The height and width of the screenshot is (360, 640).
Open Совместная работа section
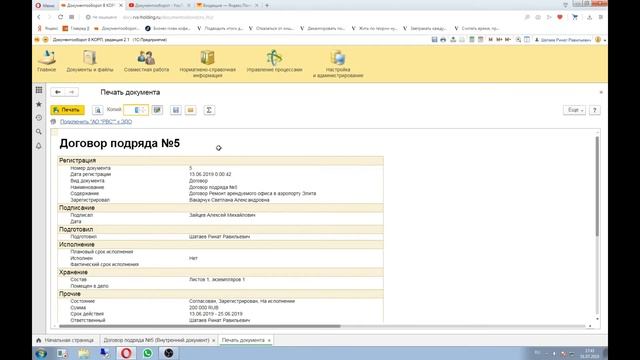point(146,61)
